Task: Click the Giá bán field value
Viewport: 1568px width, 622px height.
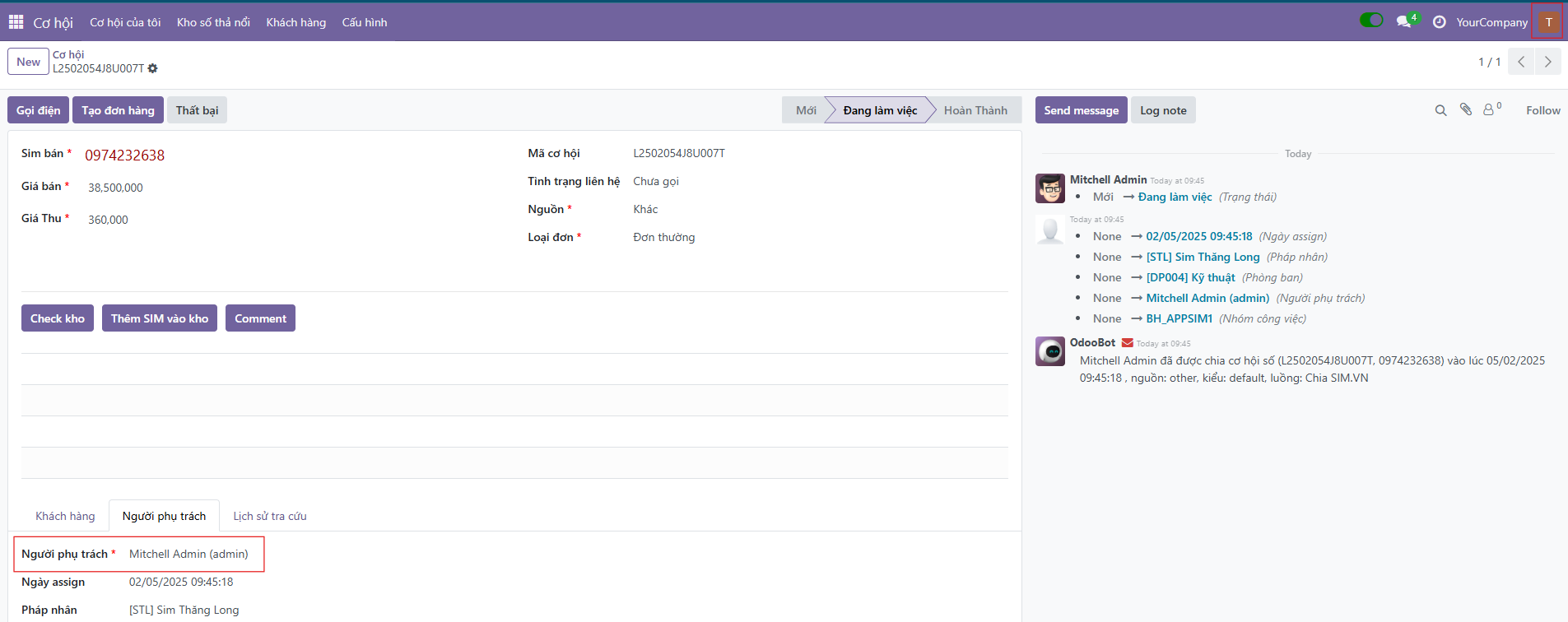Action: click(116, 188)
